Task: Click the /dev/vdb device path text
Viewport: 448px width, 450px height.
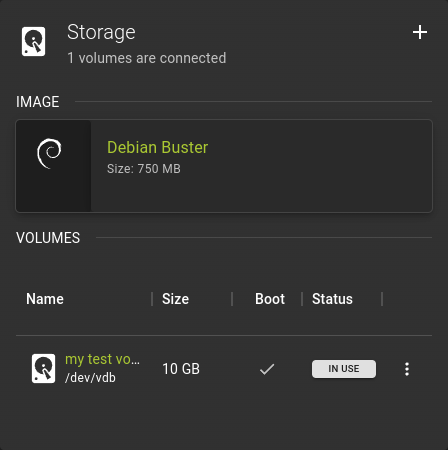Action: [x=90, y=378]
